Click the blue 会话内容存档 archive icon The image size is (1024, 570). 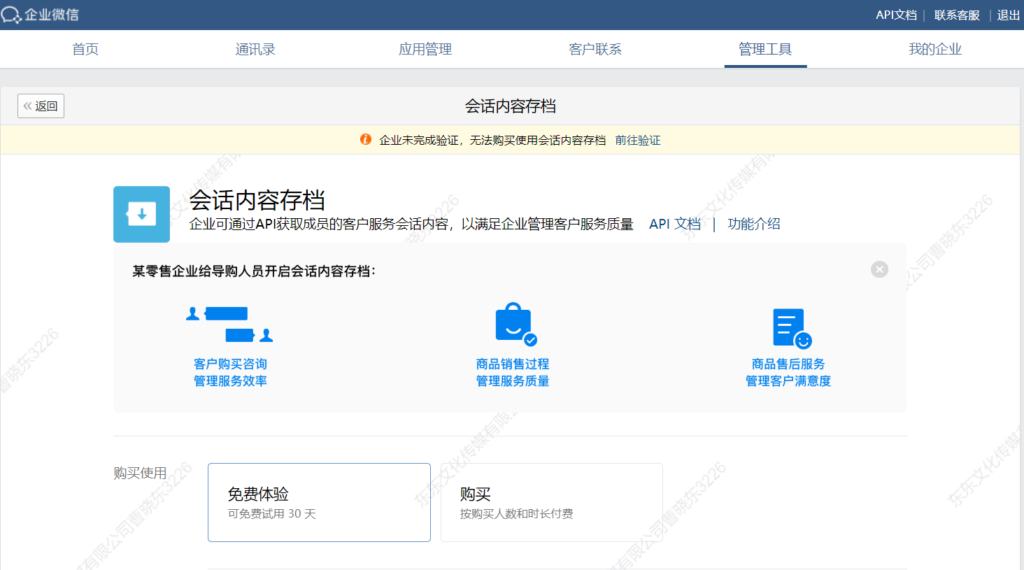[x=142, y=214]
